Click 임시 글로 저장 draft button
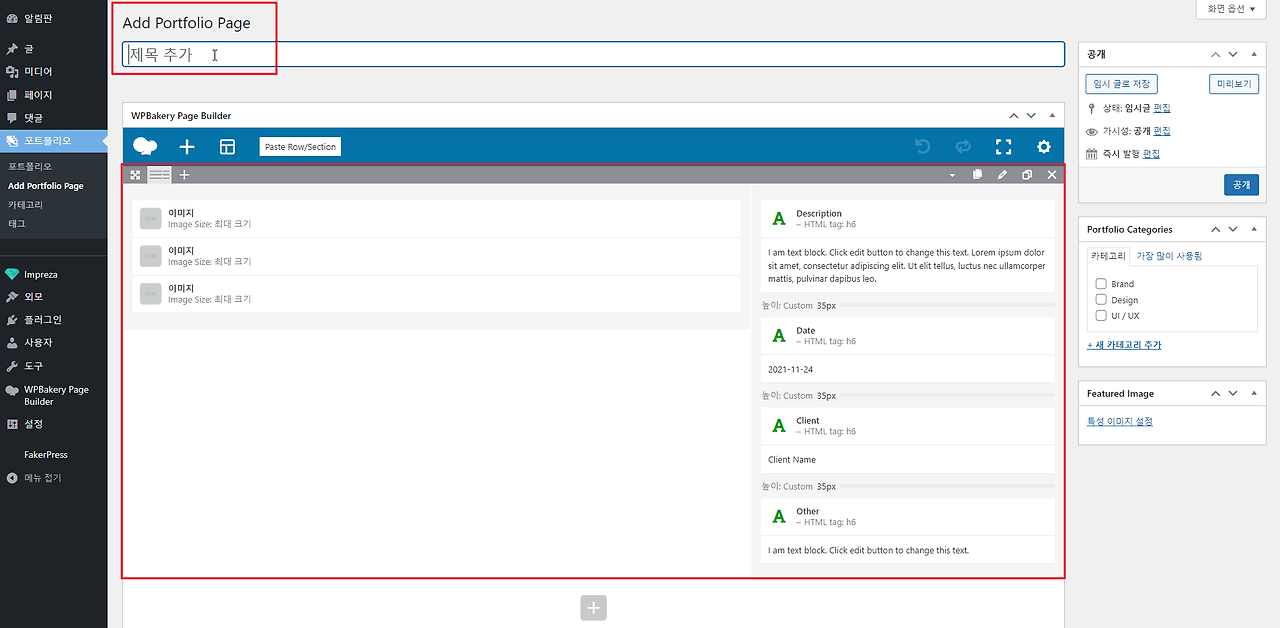 [1121, 84]
